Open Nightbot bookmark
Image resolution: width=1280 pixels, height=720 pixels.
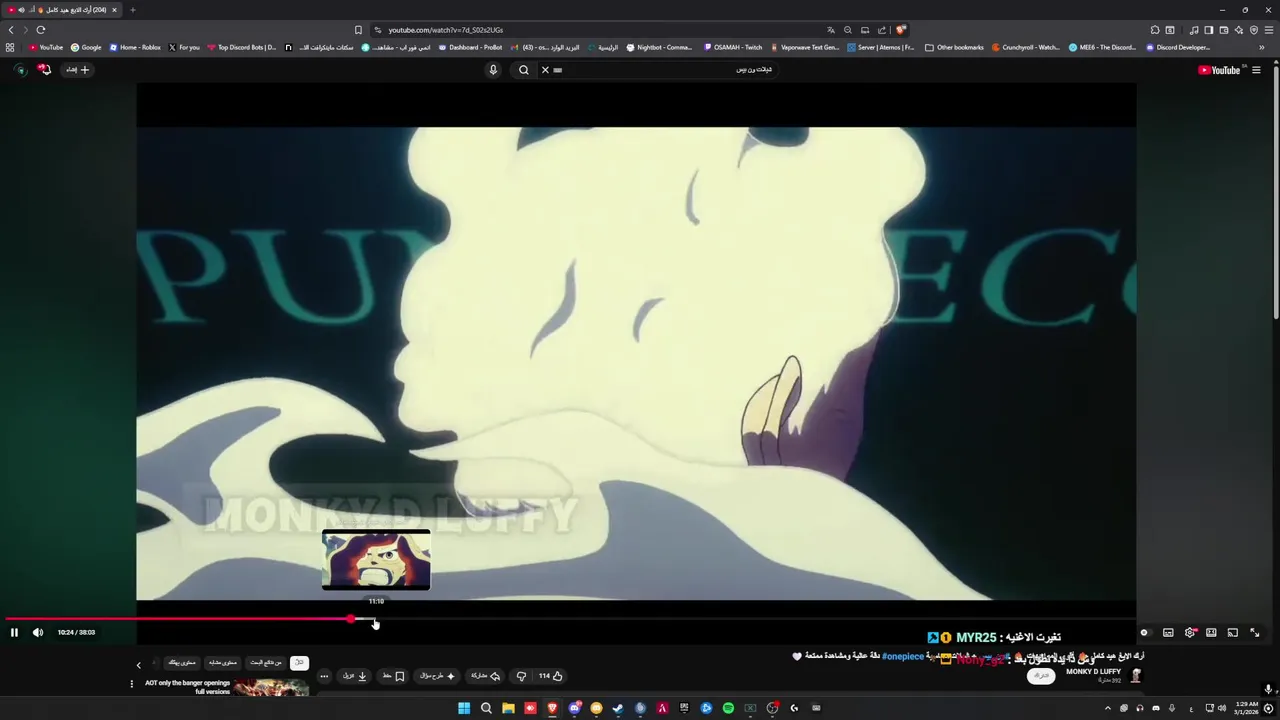point(658,47)
